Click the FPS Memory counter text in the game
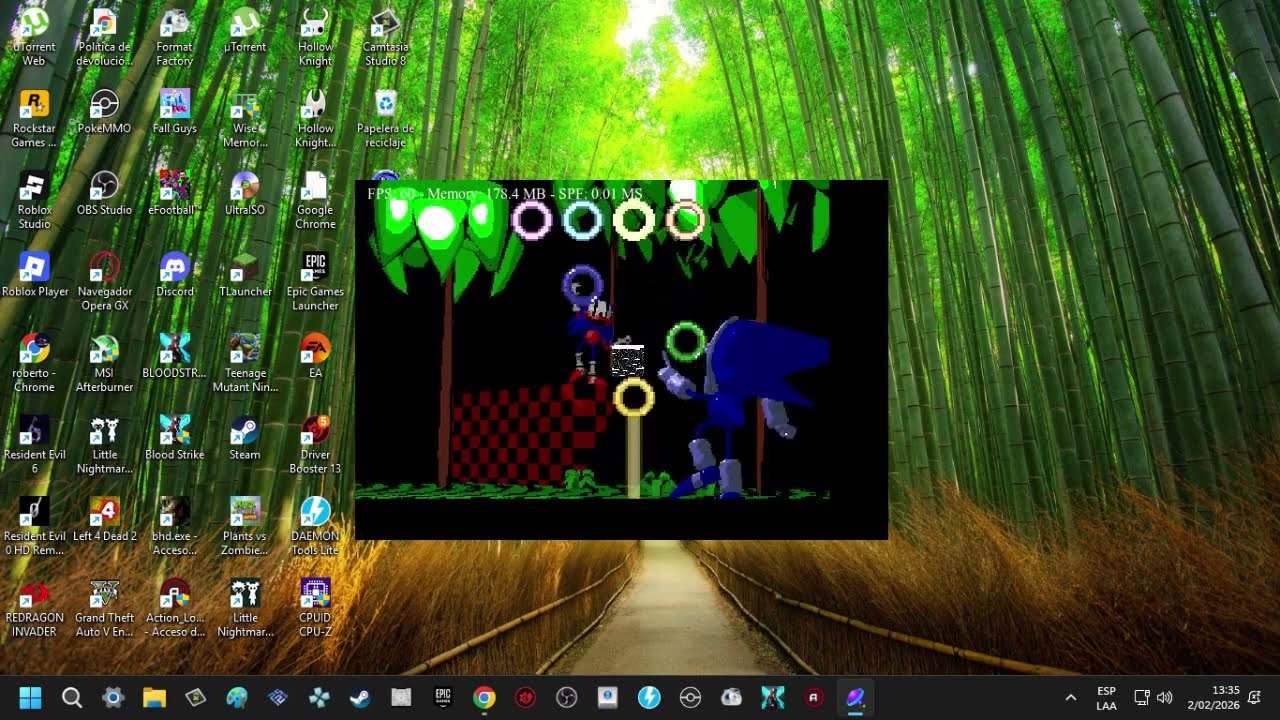The width and height of the screenshot is (1280, 720). click(505, 193)
